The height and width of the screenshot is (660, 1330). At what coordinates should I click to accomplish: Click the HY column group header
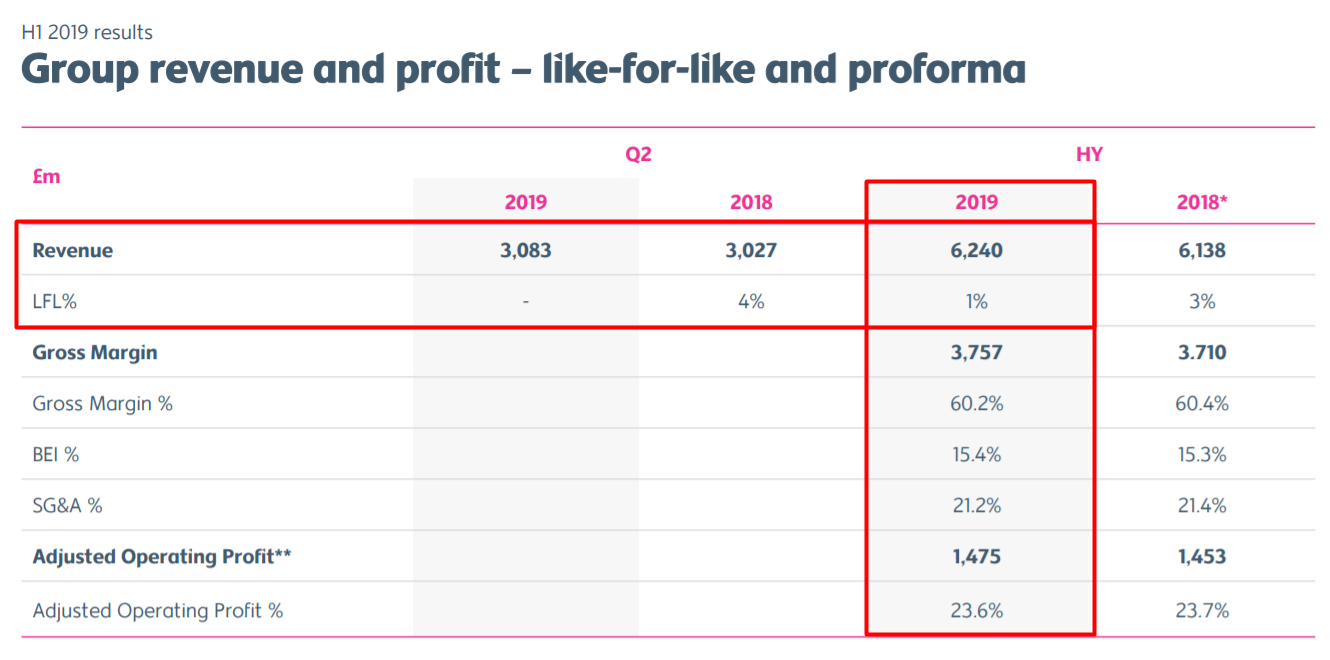1089,154
